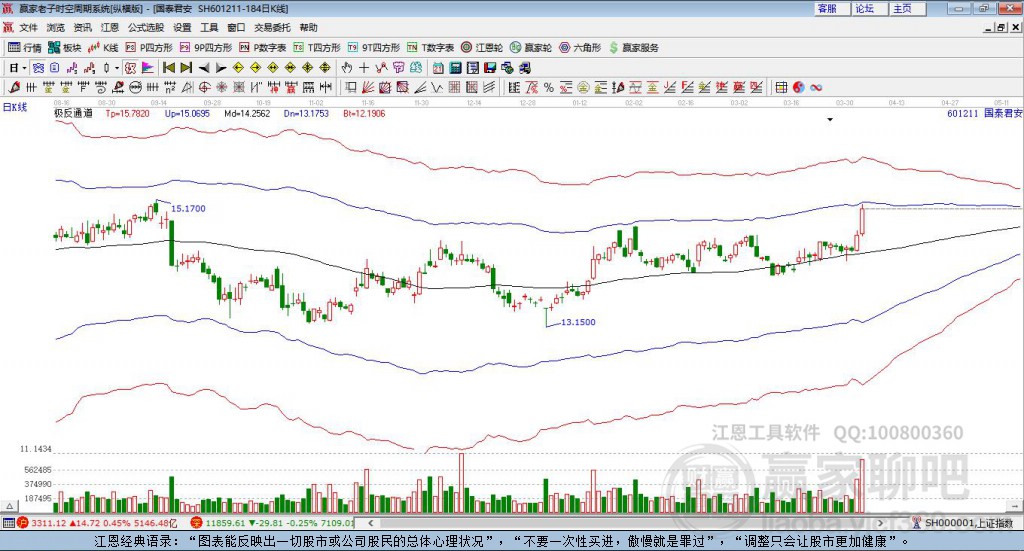Click the pink flag chart icon
This screenshot has height=551, width=1024.
[x=148, y=68]
